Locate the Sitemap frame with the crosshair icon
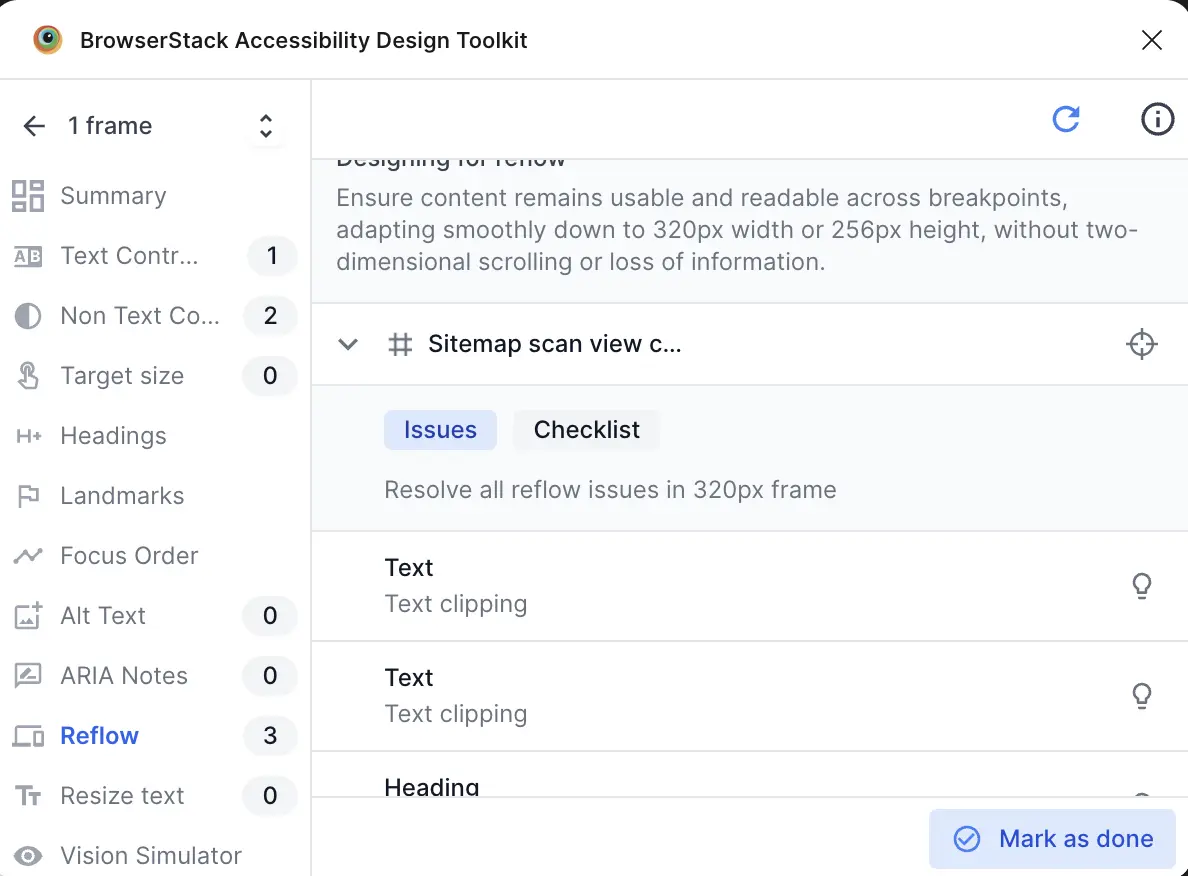The height and width of the screenshot is (876, 1188). pyautogui.click(x=1141, y=344)
